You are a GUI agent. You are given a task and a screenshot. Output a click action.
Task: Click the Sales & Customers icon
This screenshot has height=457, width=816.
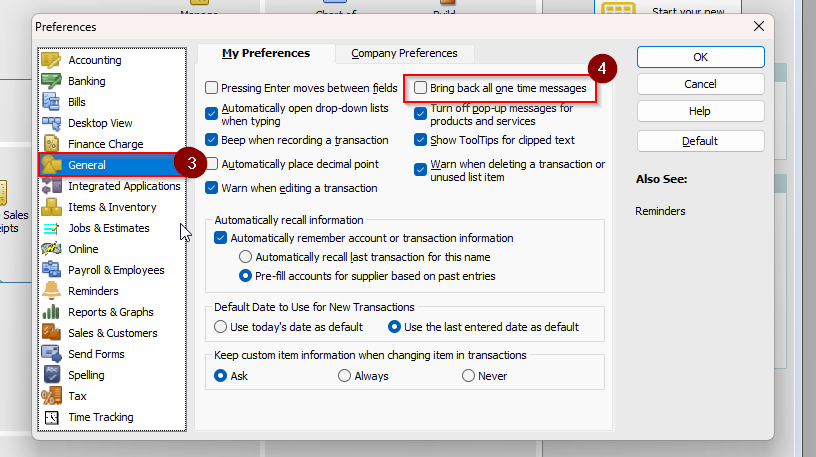51,333
